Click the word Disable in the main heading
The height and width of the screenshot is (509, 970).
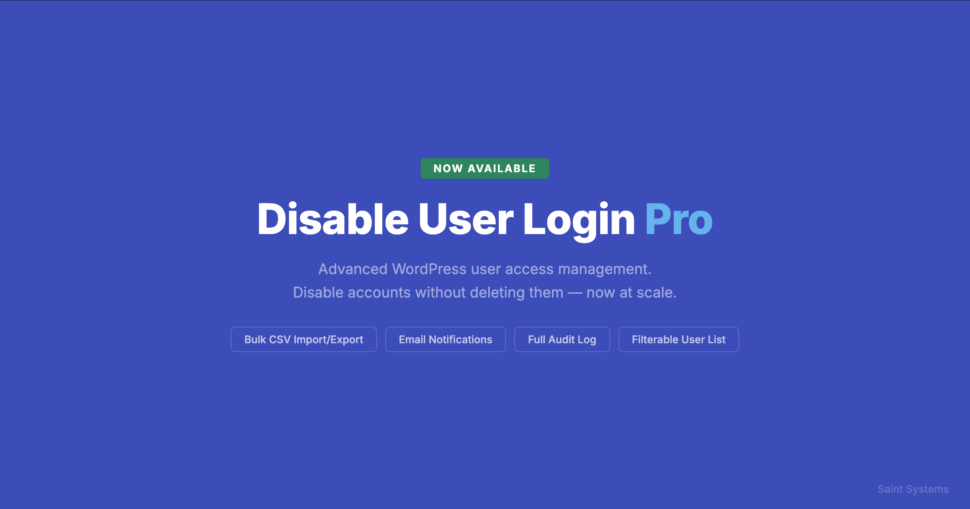(333, 219)
